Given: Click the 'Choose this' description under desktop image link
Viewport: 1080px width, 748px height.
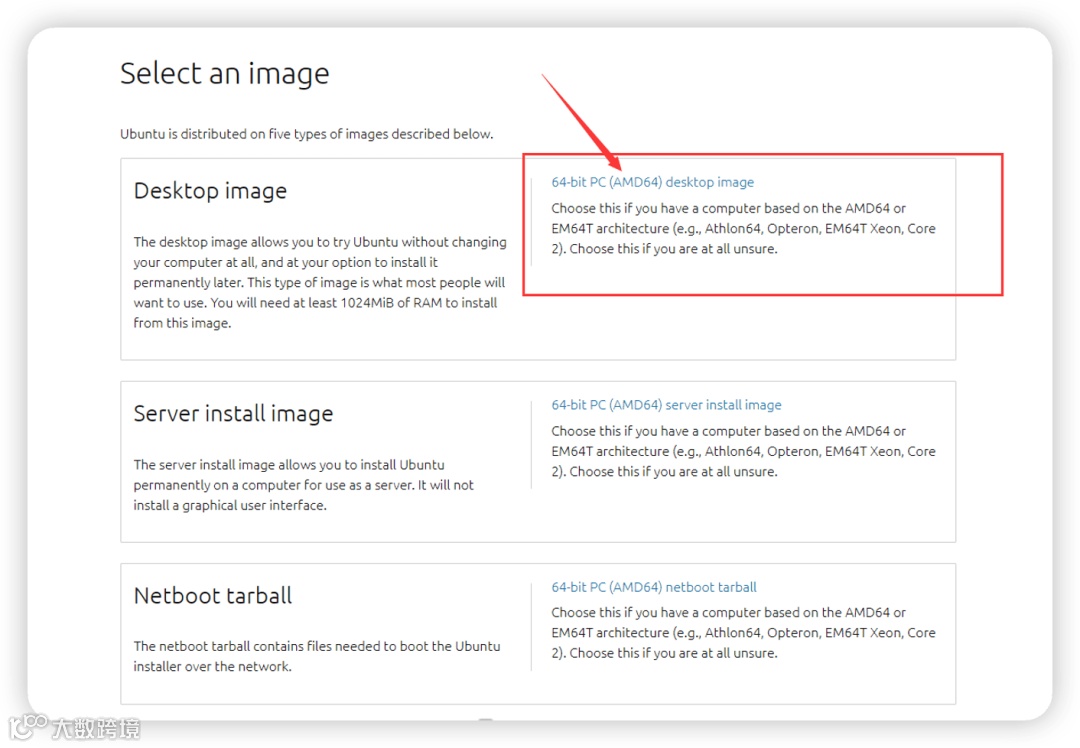Looking at the screenshot, I should point(743,228).
